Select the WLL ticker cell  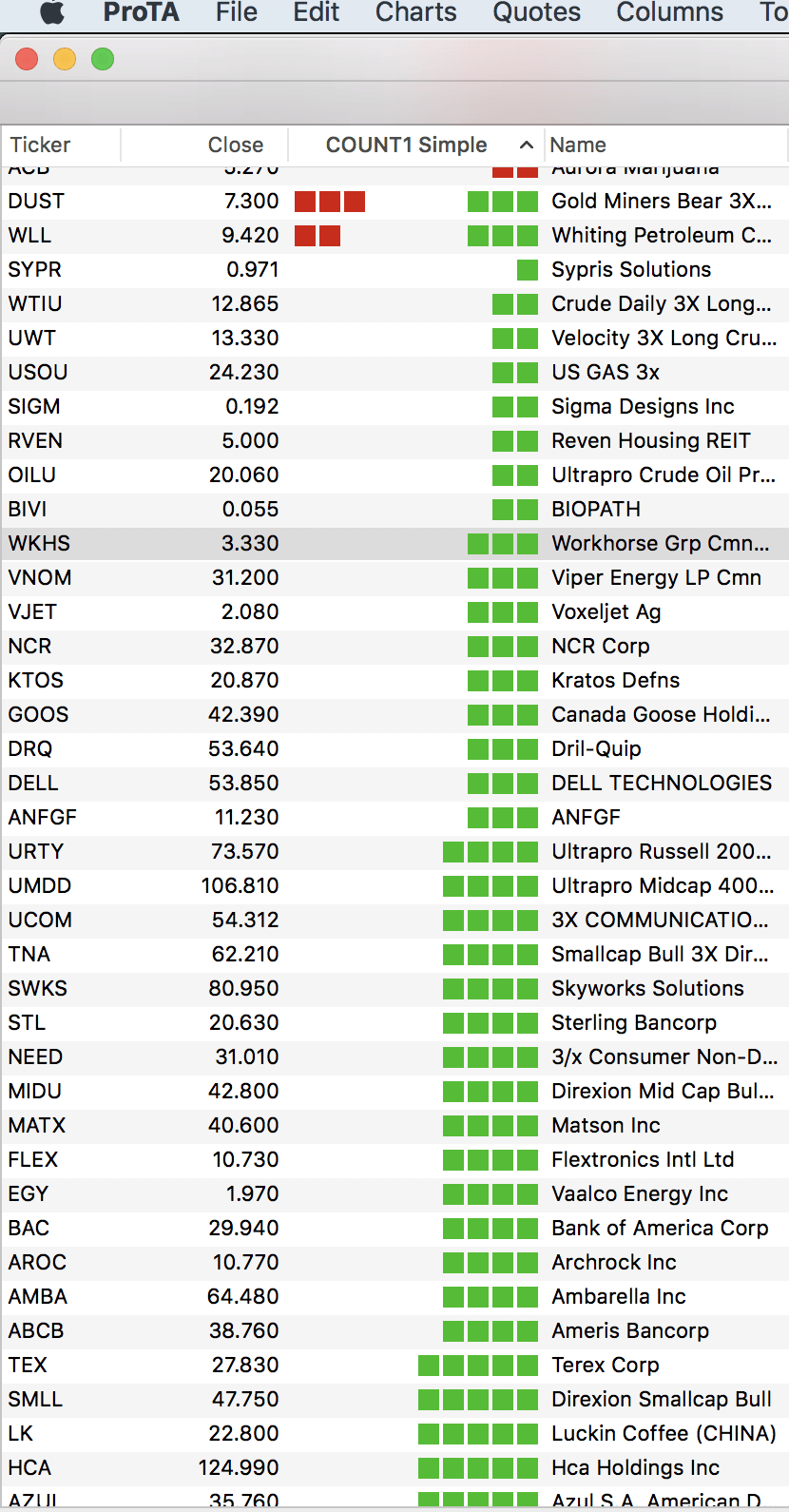29,236
